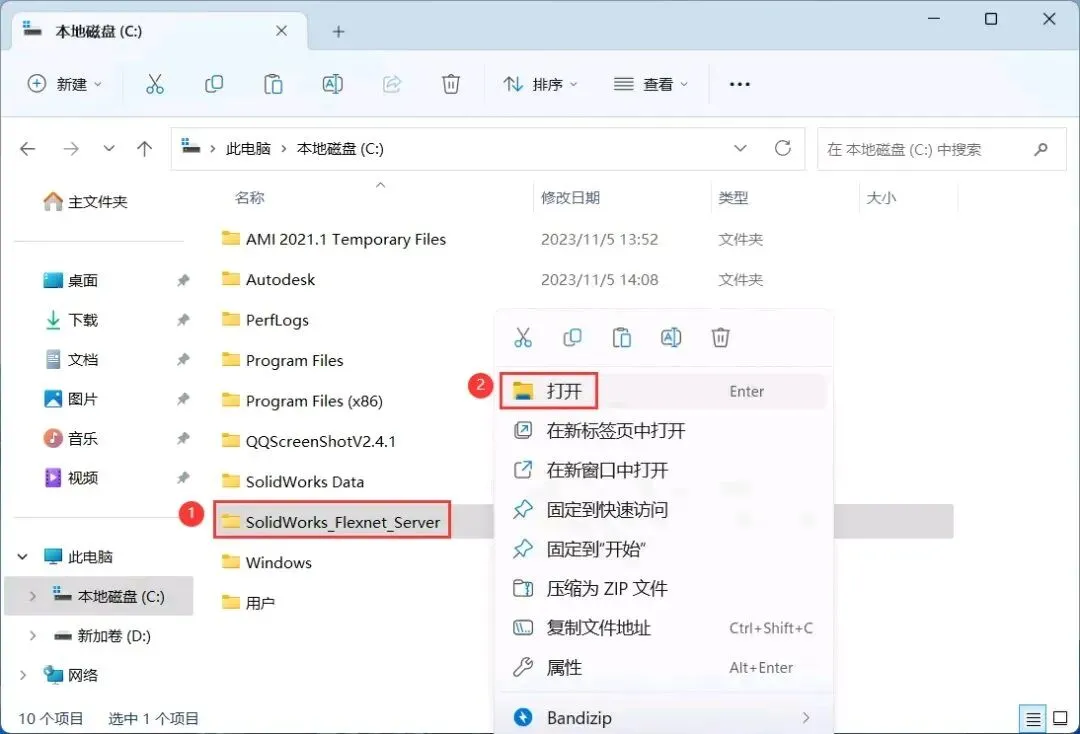This screenshot has height=734, width=1080.
Task: Add a new tab with plus button
Action: pos(338,32)
